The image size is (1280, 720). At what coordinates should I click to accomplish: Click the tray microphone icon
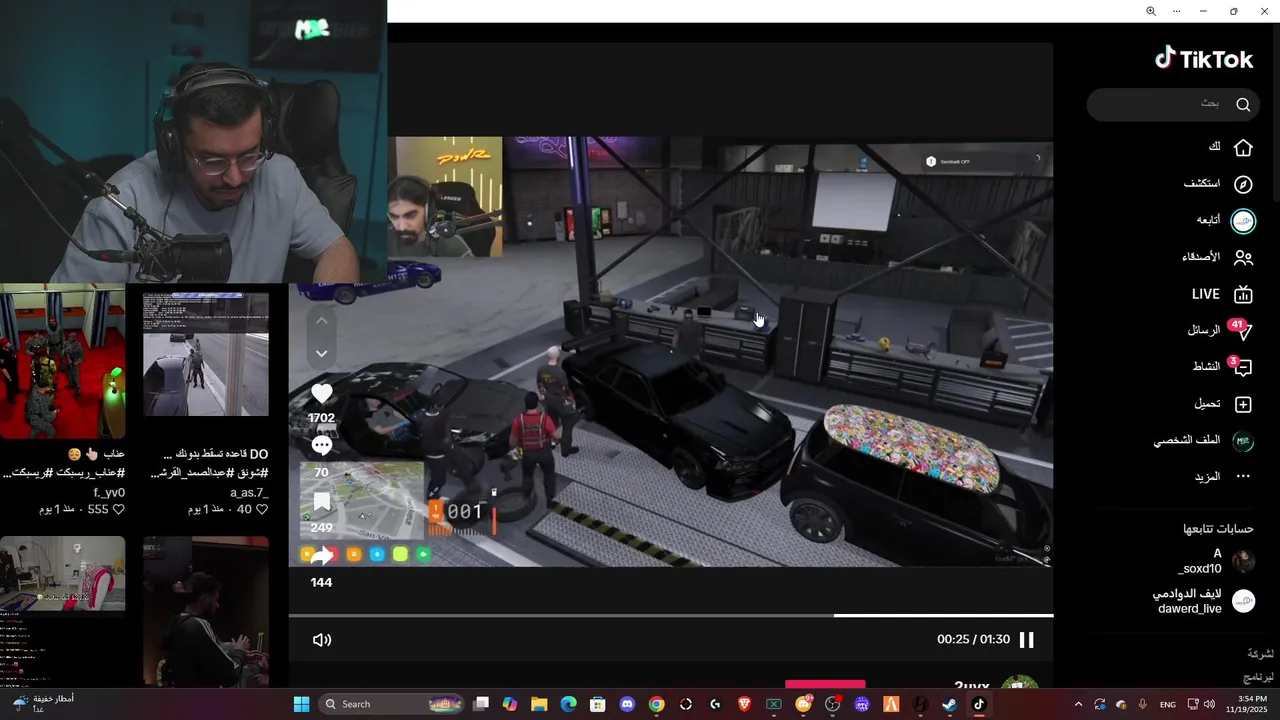[x=1143, y=704]
